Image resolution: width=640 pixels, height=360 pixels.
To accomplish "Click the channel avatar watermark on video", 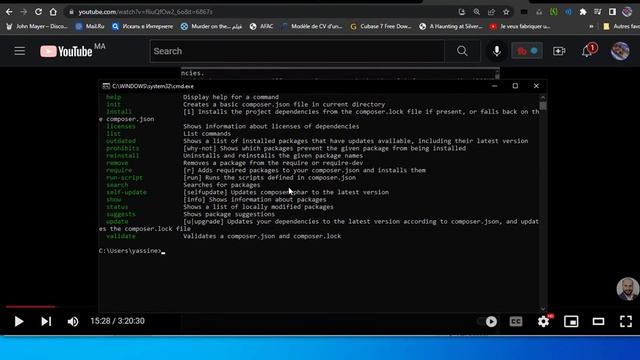I will click(627, 289).
